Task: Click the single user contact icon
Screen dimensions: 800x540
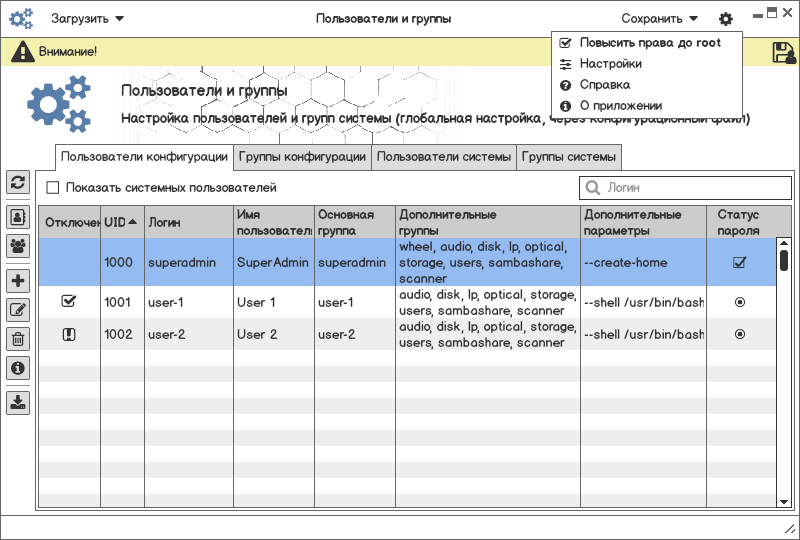Action: (18, 216)
